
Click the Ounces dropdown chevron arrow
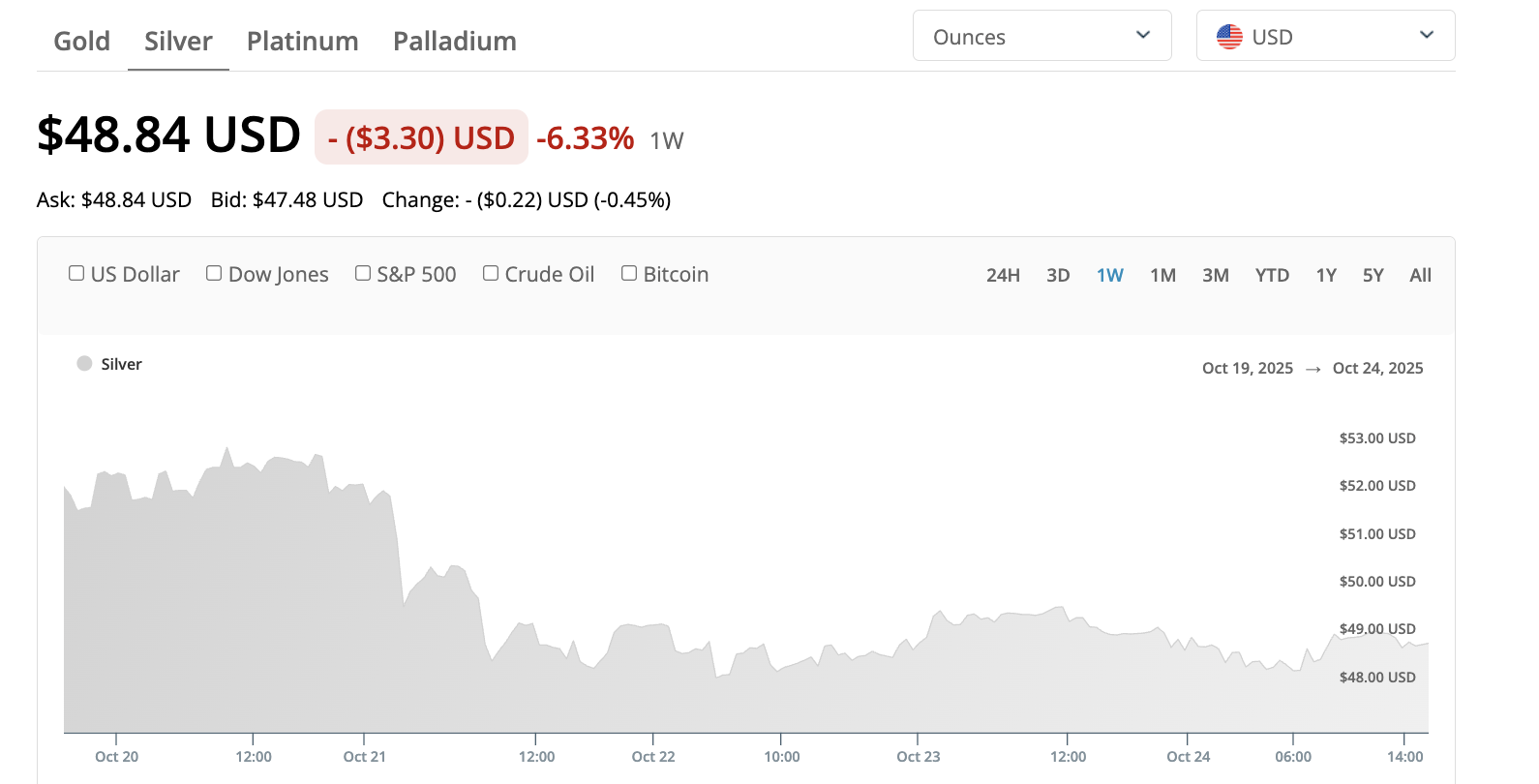pyautogui.click(x=1143, y=36)
